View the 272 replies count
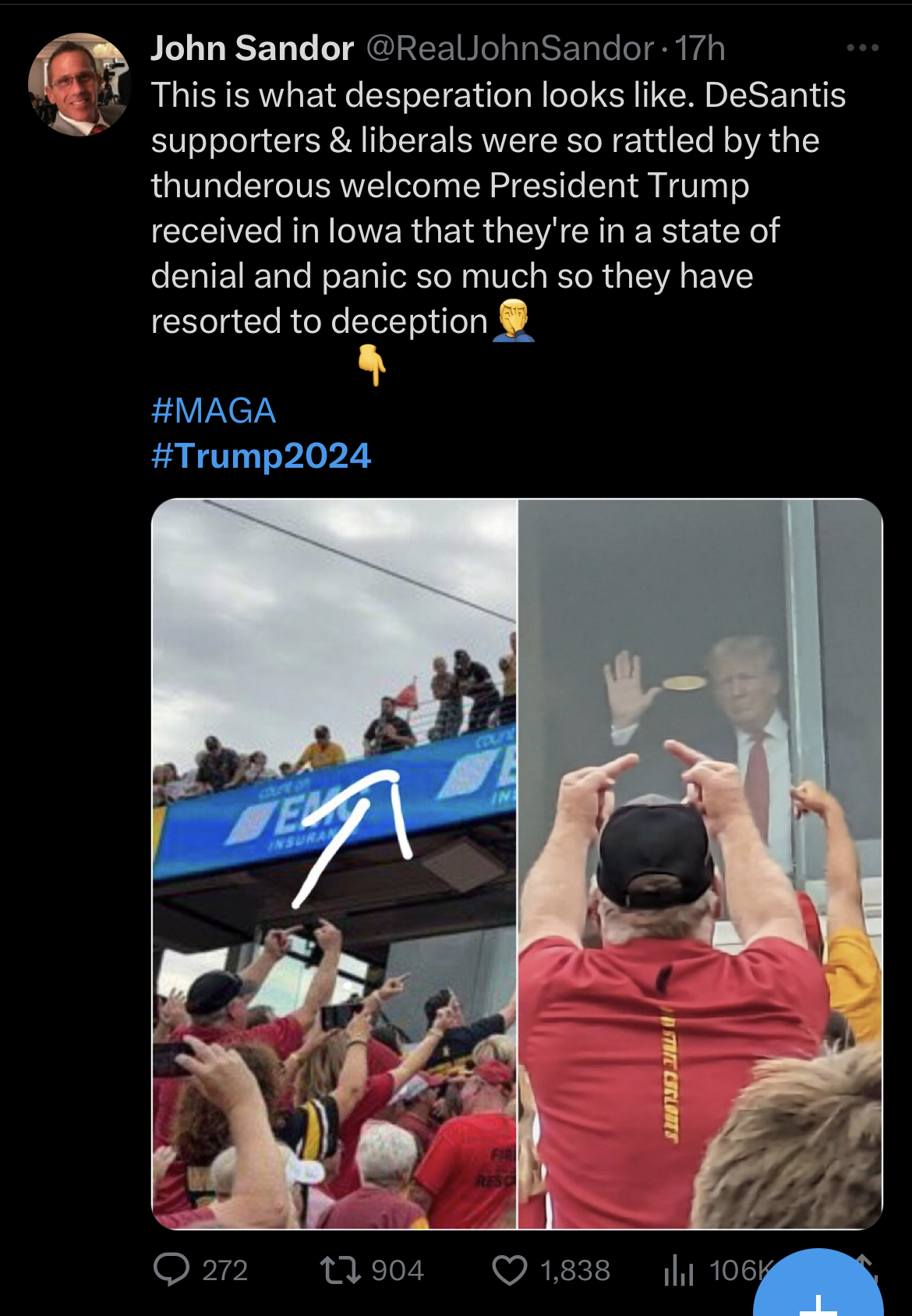 (x=225, y=1271)
